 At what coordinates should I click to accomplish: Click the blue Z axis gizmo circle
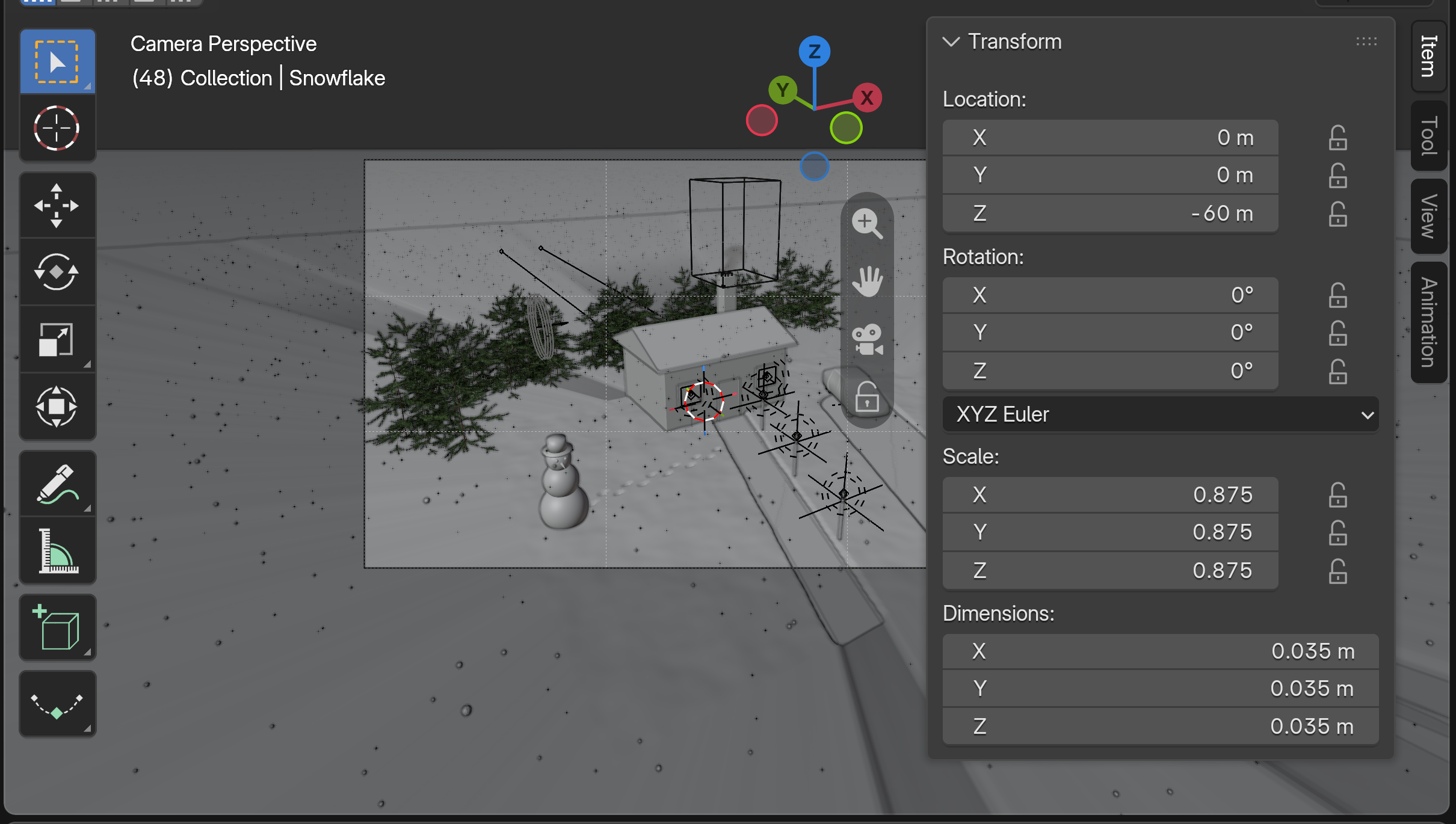tap(815, 52)
